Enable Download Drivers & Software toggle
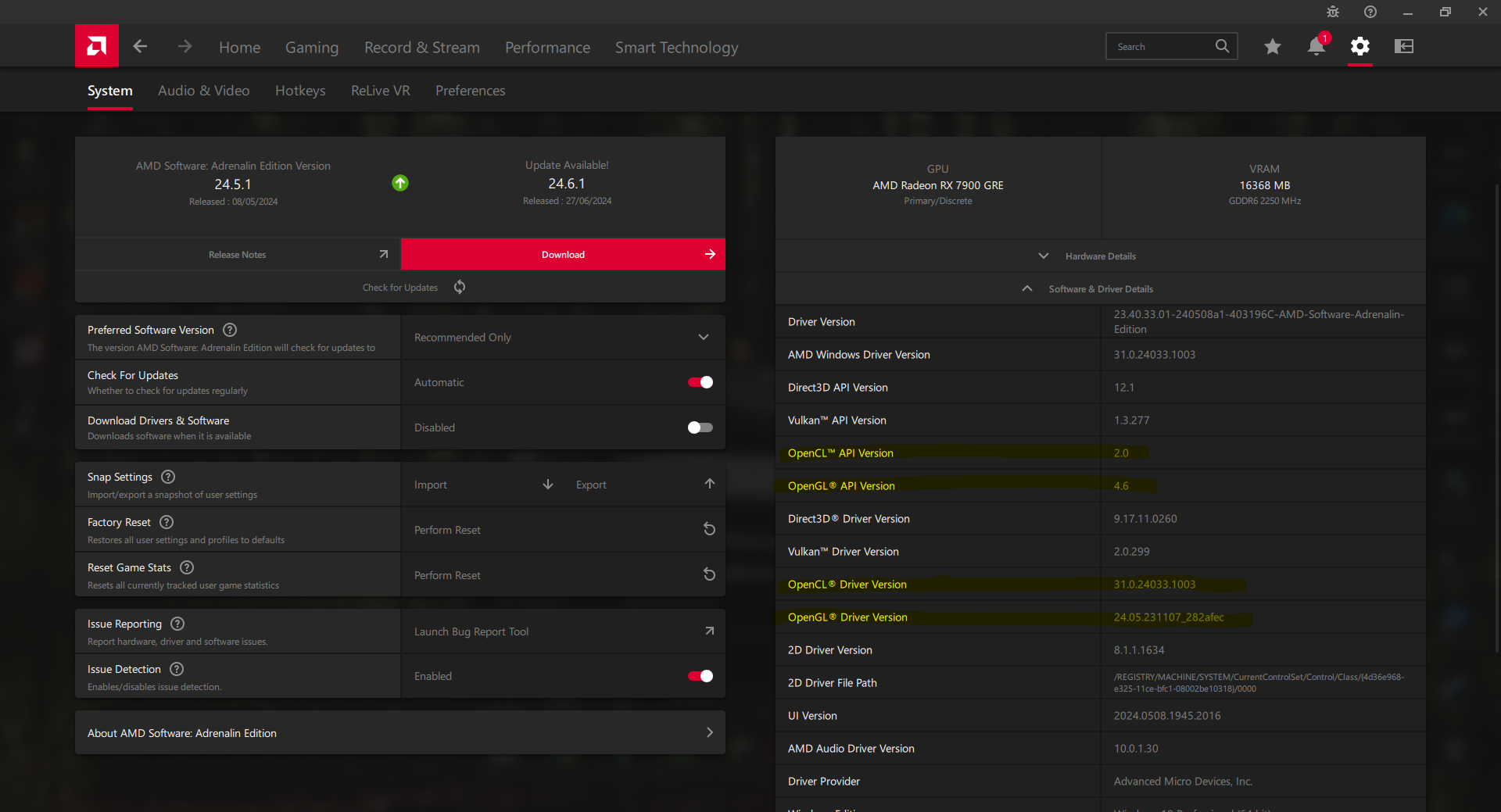 pyautogui.click(x=700, y=427)
